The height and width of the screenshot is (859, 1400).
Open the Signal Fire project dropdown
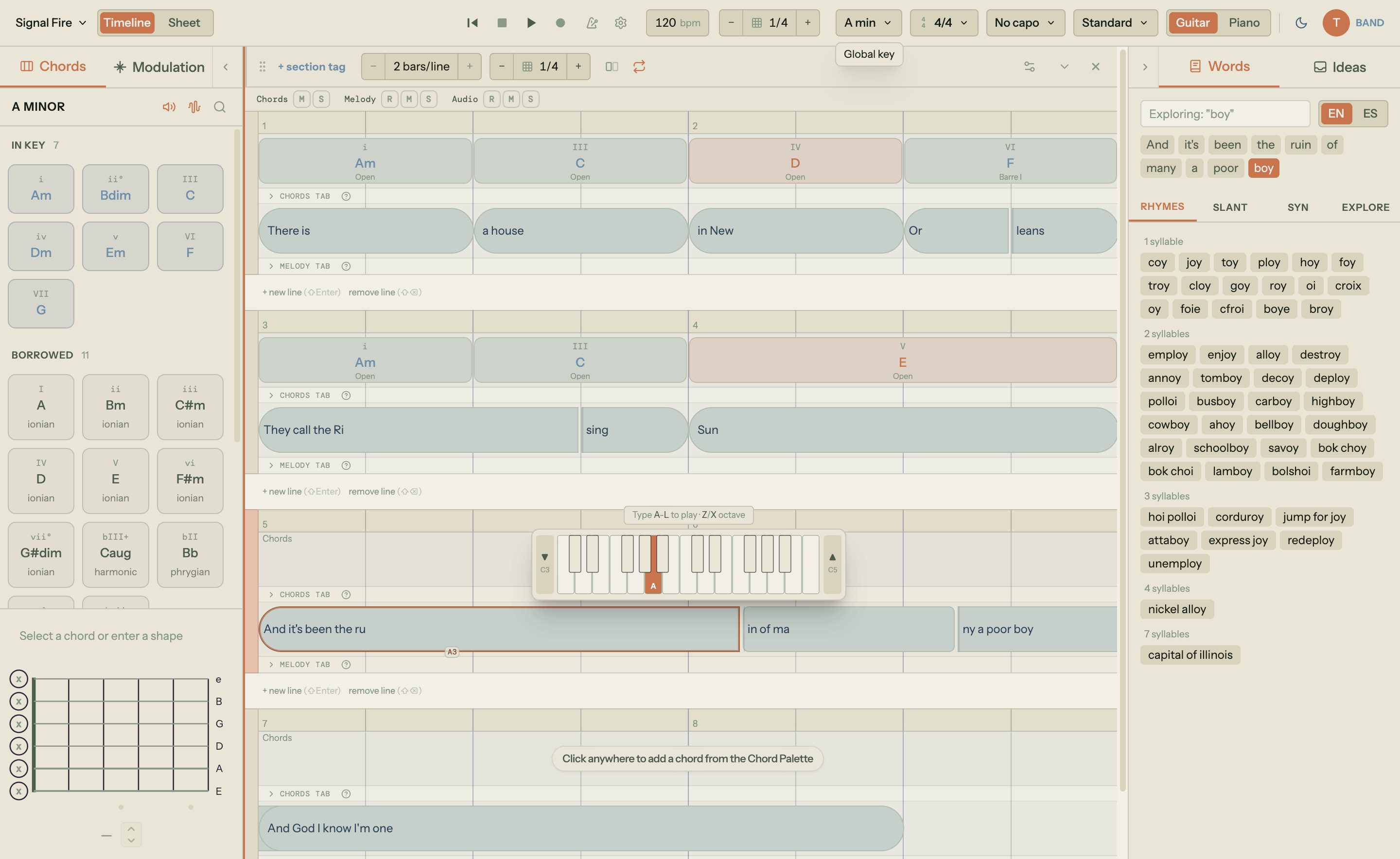(51, 23)
